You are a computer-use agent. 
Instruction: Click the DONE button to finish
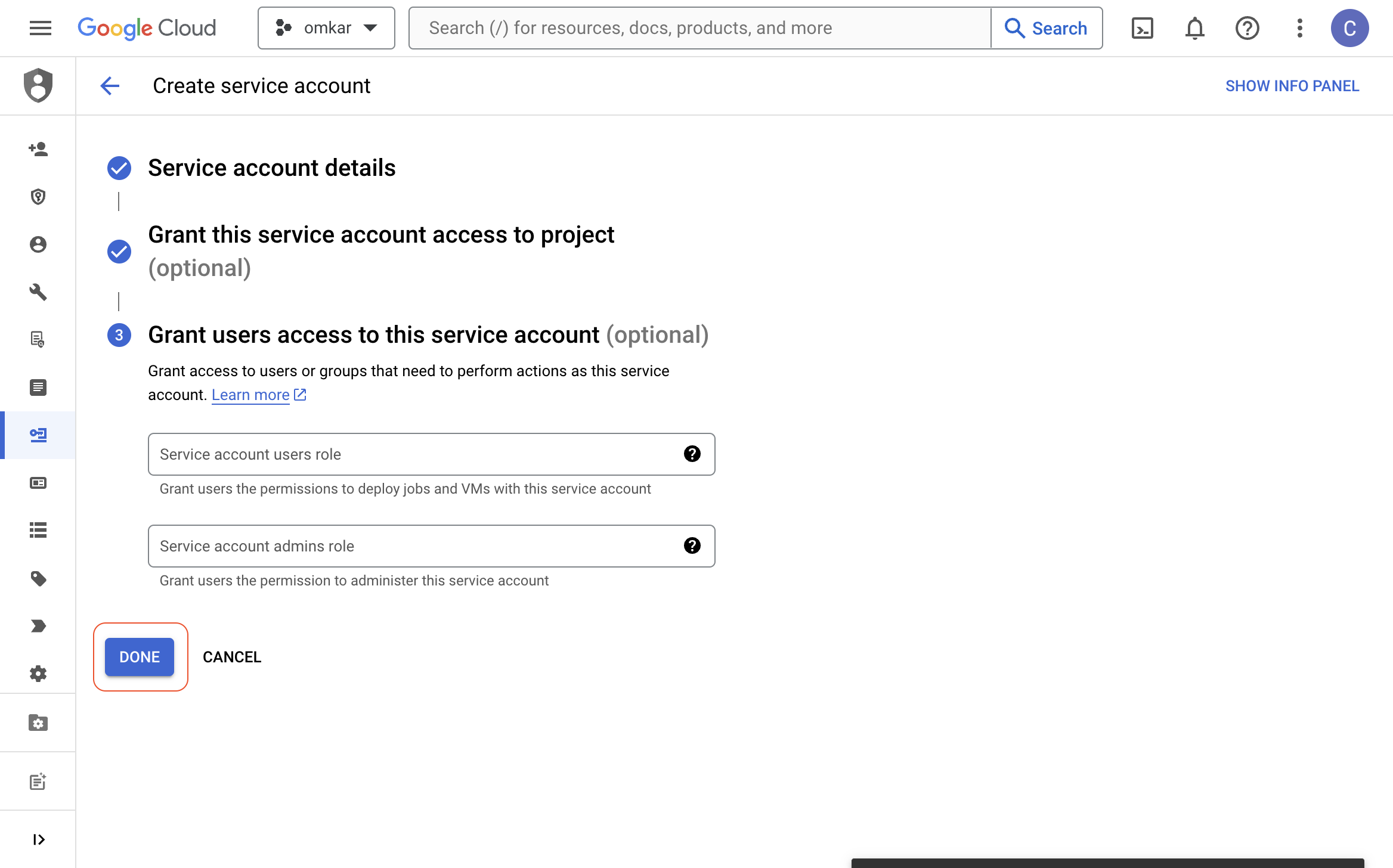(x=139, y=657)
